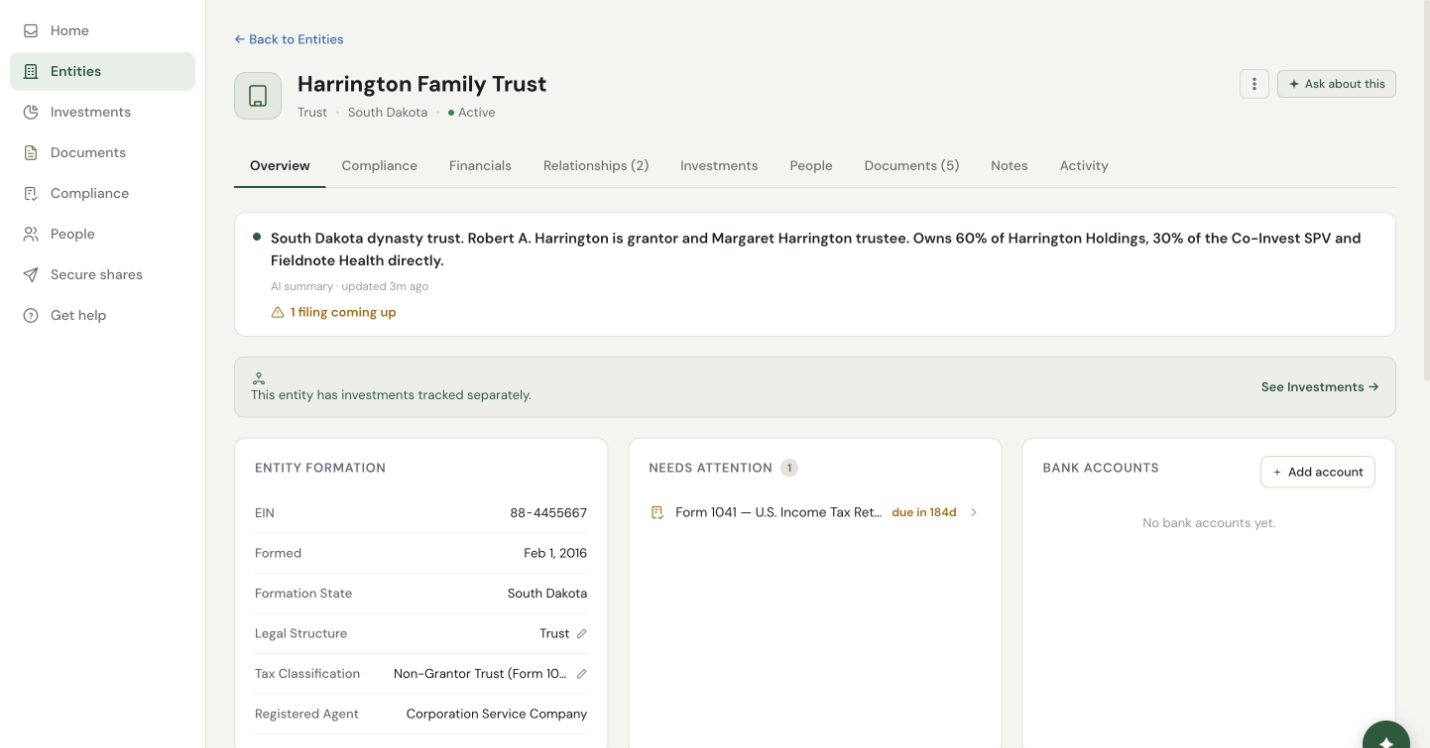Open the Relationships (2) tab
The image size is (1430, 748).
coord(596,166)
